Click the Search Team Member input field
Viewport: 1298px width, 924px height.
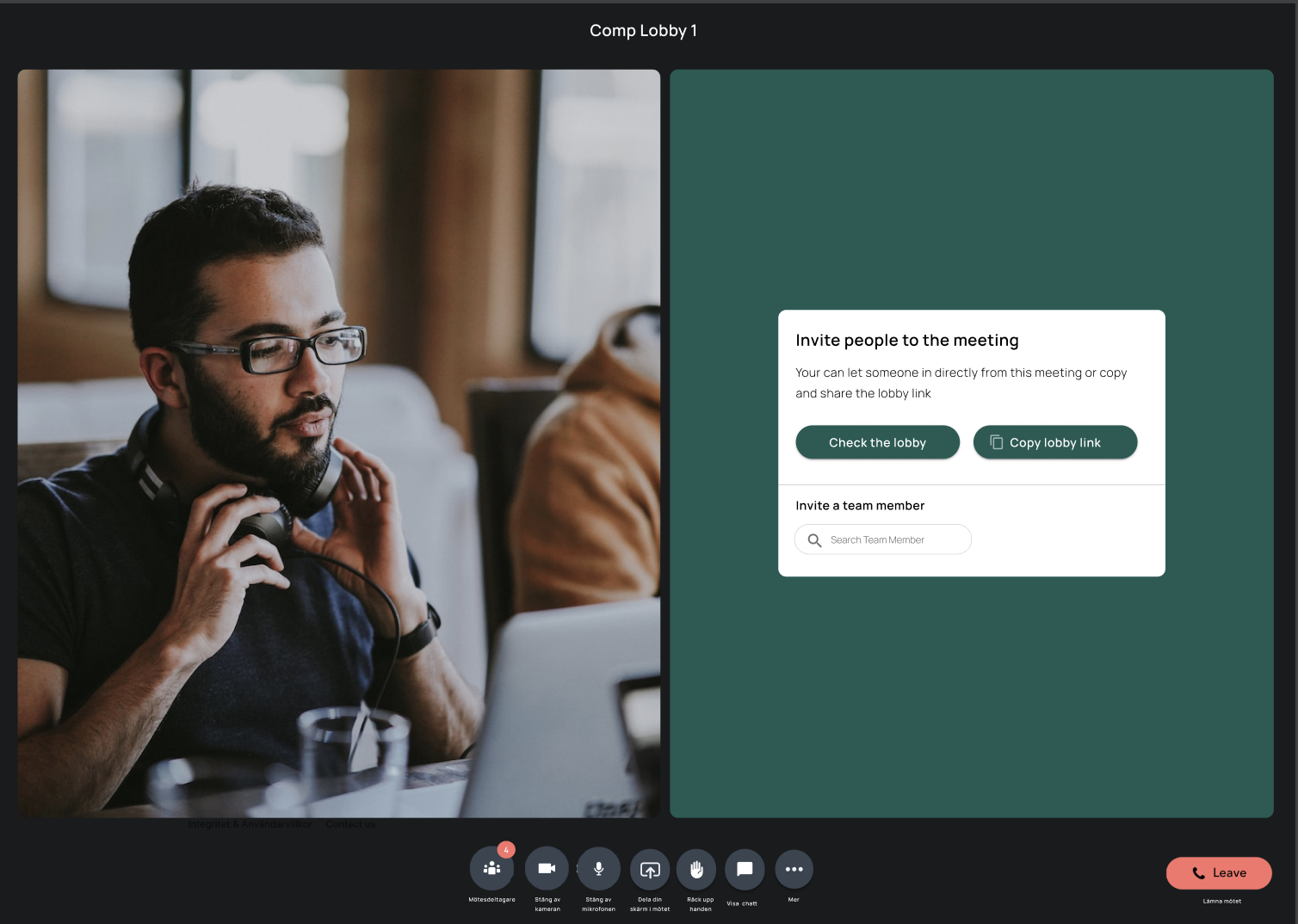click(882, 539)
